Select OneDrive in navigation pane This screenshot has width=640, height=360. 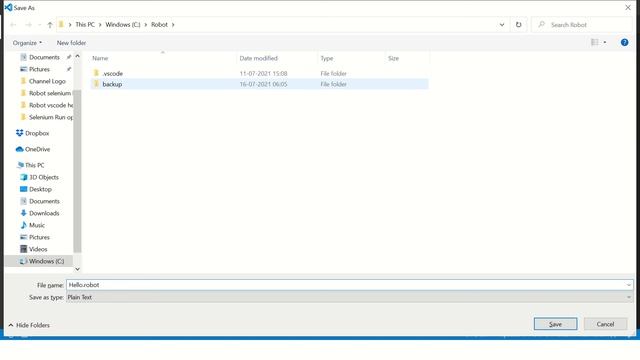click(x=38, y=149)
